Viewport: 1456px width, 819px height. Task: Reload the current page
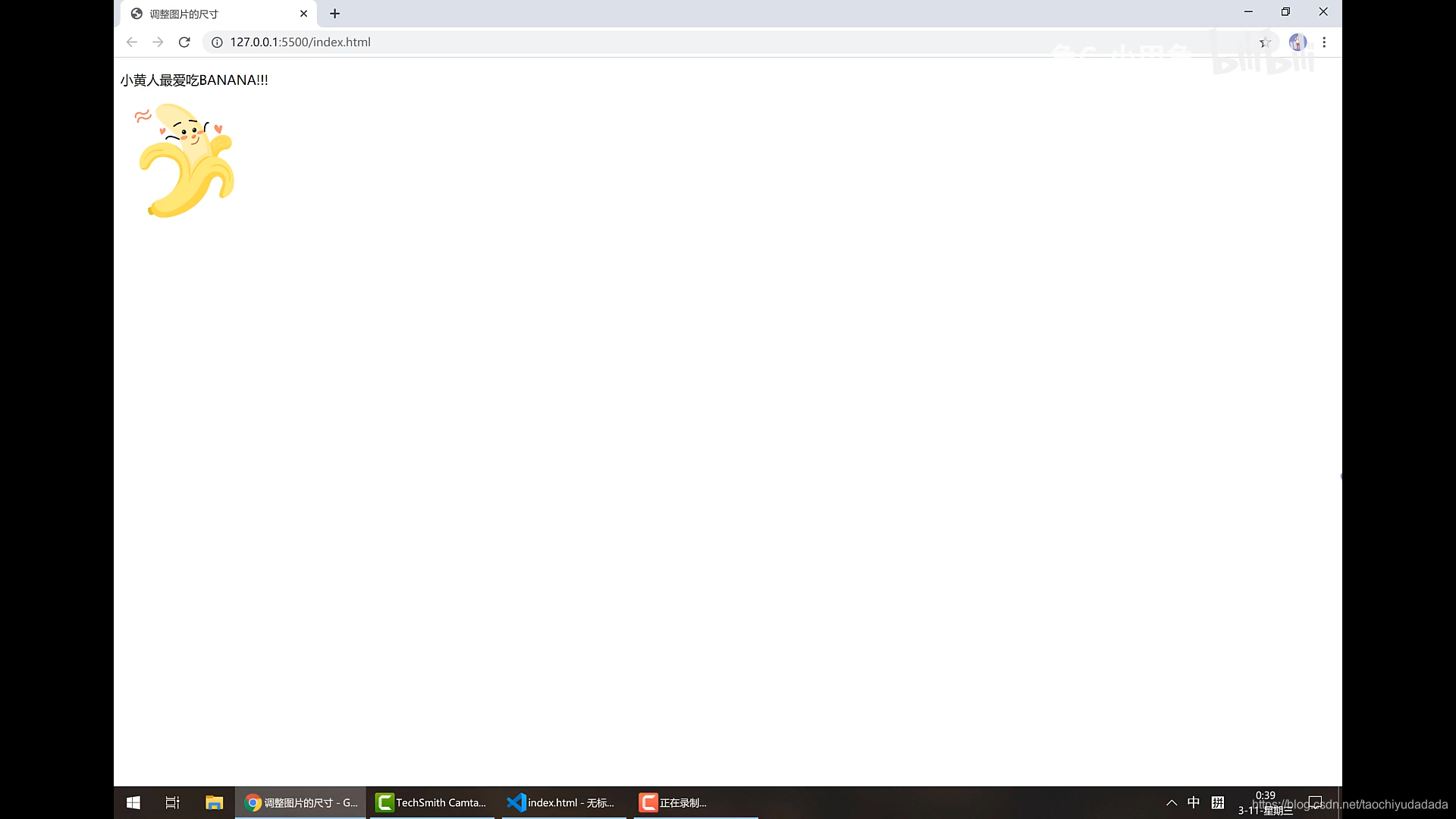point(184,42)
